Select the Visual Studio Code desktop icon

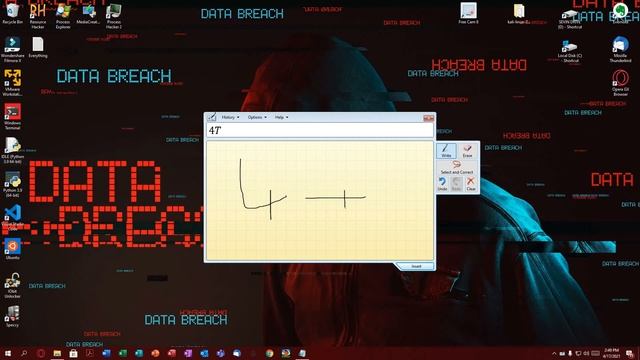click(x=12, y=218)
